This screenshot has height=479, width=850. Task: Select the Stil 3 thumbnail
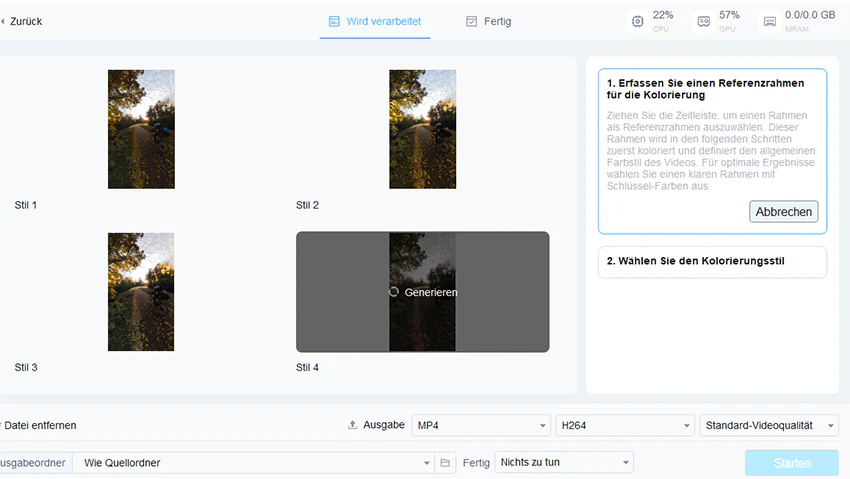[141, 292]
